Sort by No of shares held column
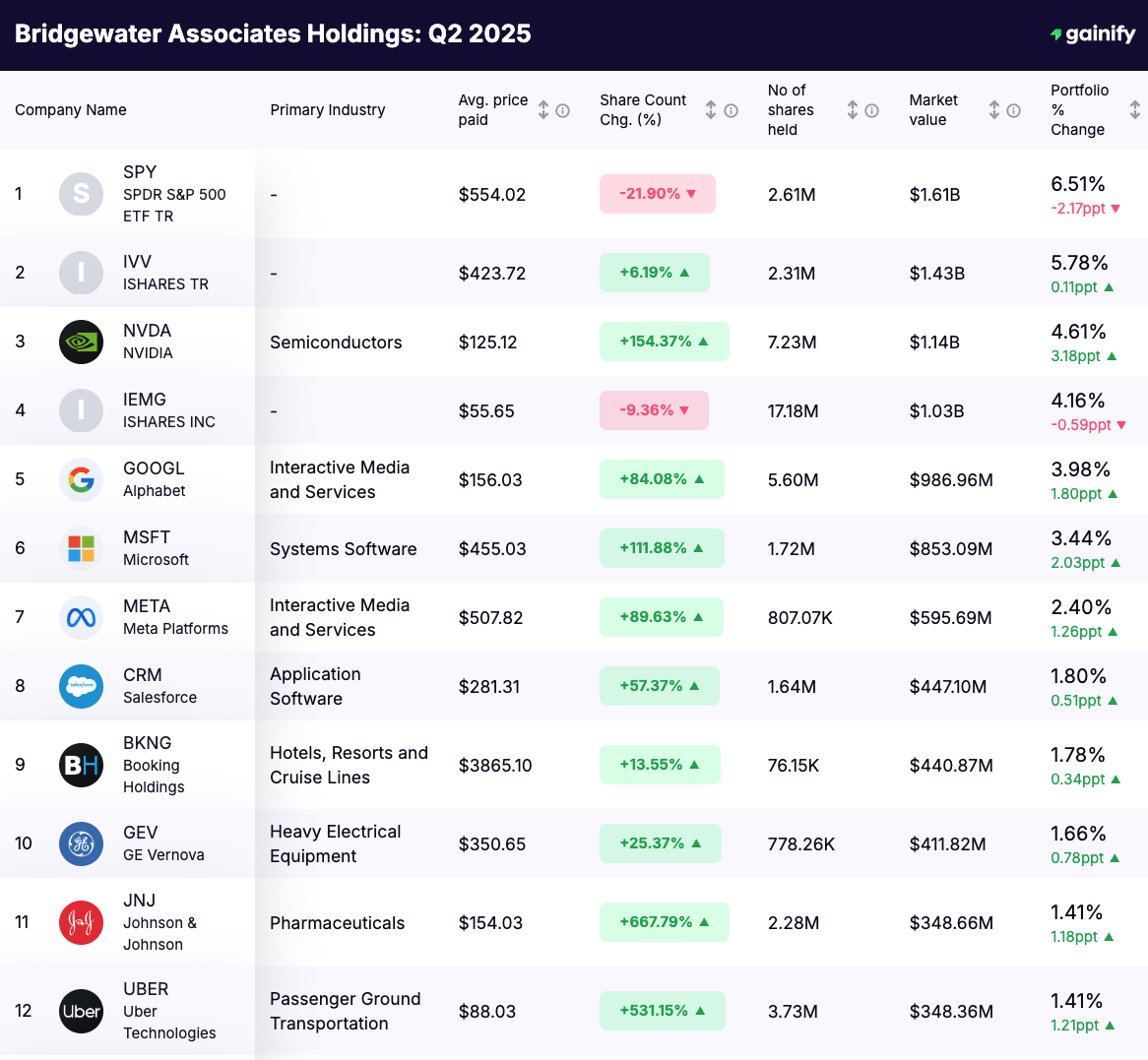Viewport: 1148px width, 1060px height. point(853,110)
